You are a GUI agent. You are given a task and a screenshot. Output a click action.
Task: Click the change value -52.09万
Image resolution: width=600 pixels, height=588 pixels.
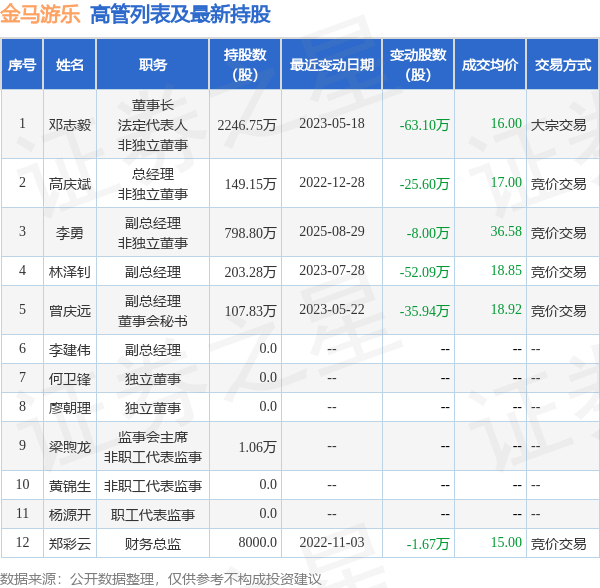click(x=424, y=272)
